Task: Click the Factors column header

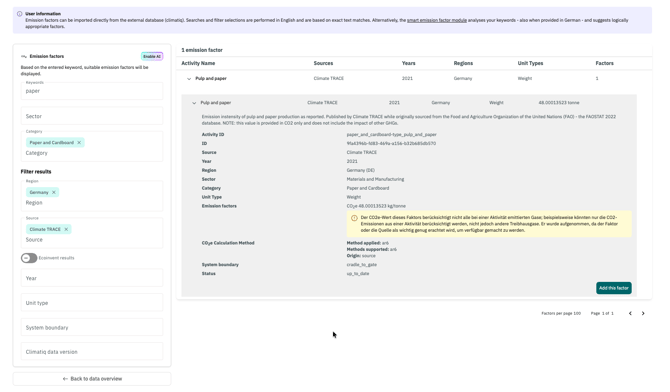Action: 604,63
